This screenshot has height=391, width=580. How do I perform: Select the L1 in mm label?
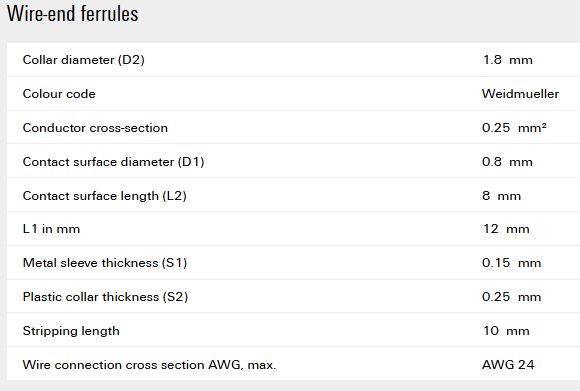point(51,229)
